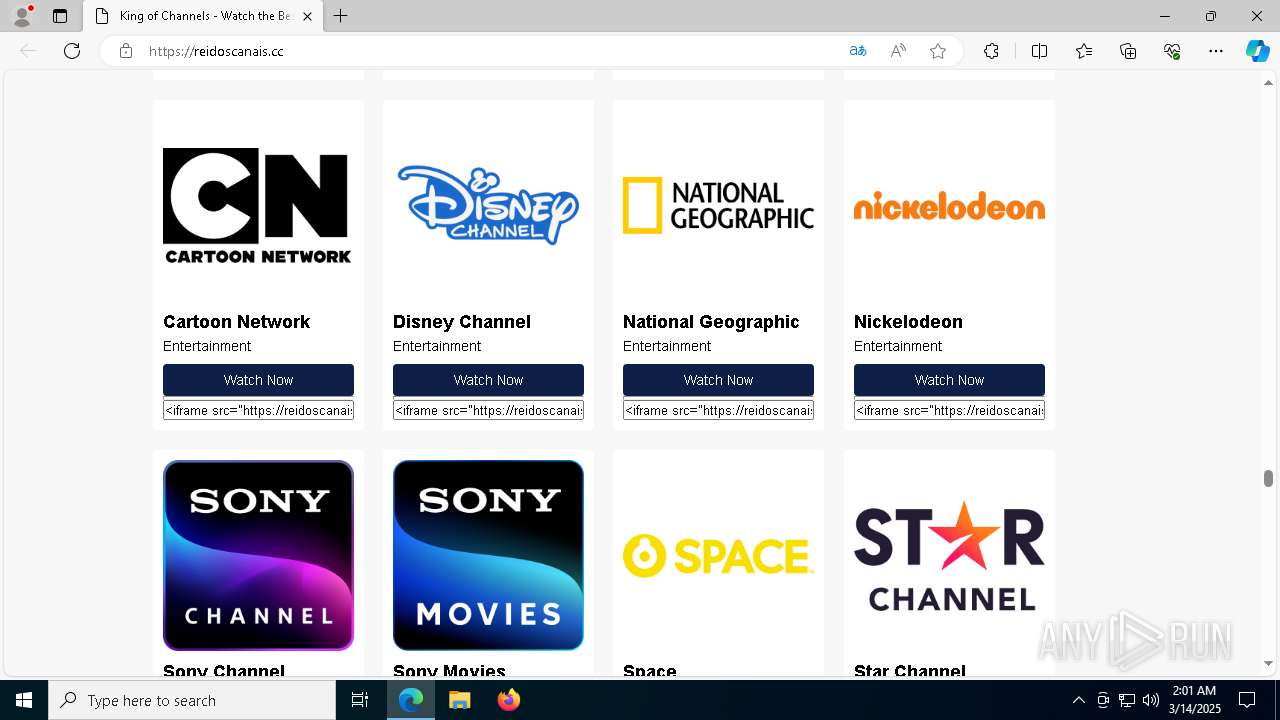
Task: Open Browser essentials icon
Action: (1172, 51)
